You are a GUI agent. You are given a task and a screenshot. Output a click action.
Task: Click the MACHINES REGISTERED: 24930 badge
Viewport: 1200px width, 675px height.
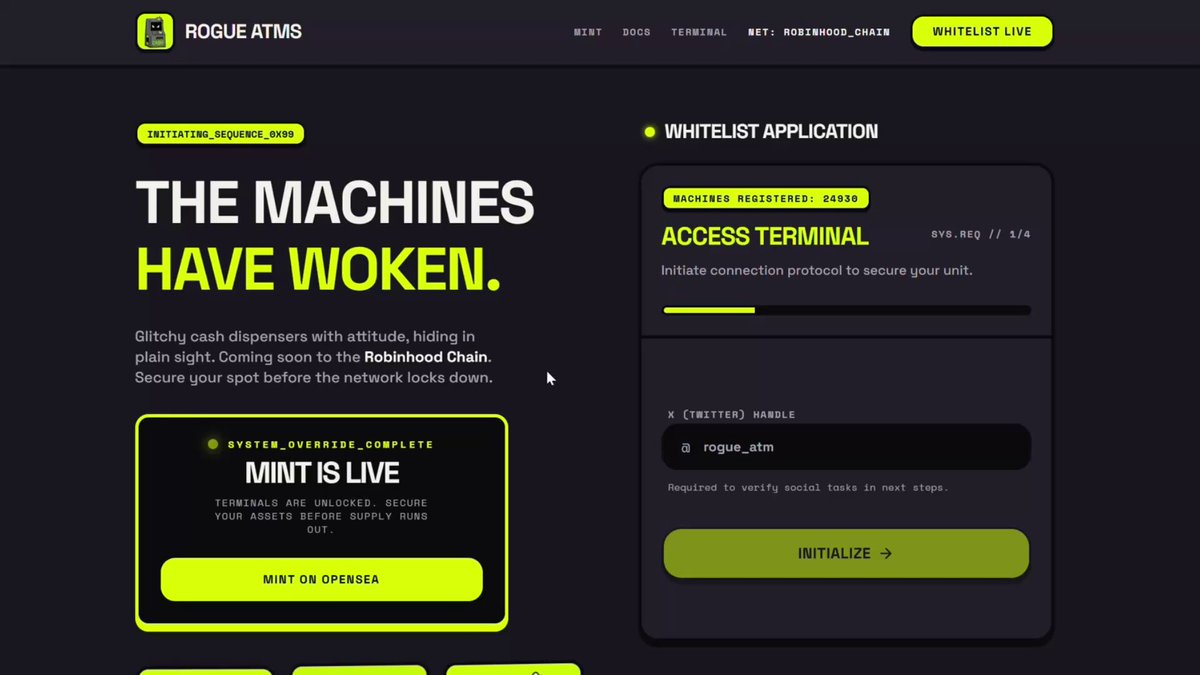point(766,199)
